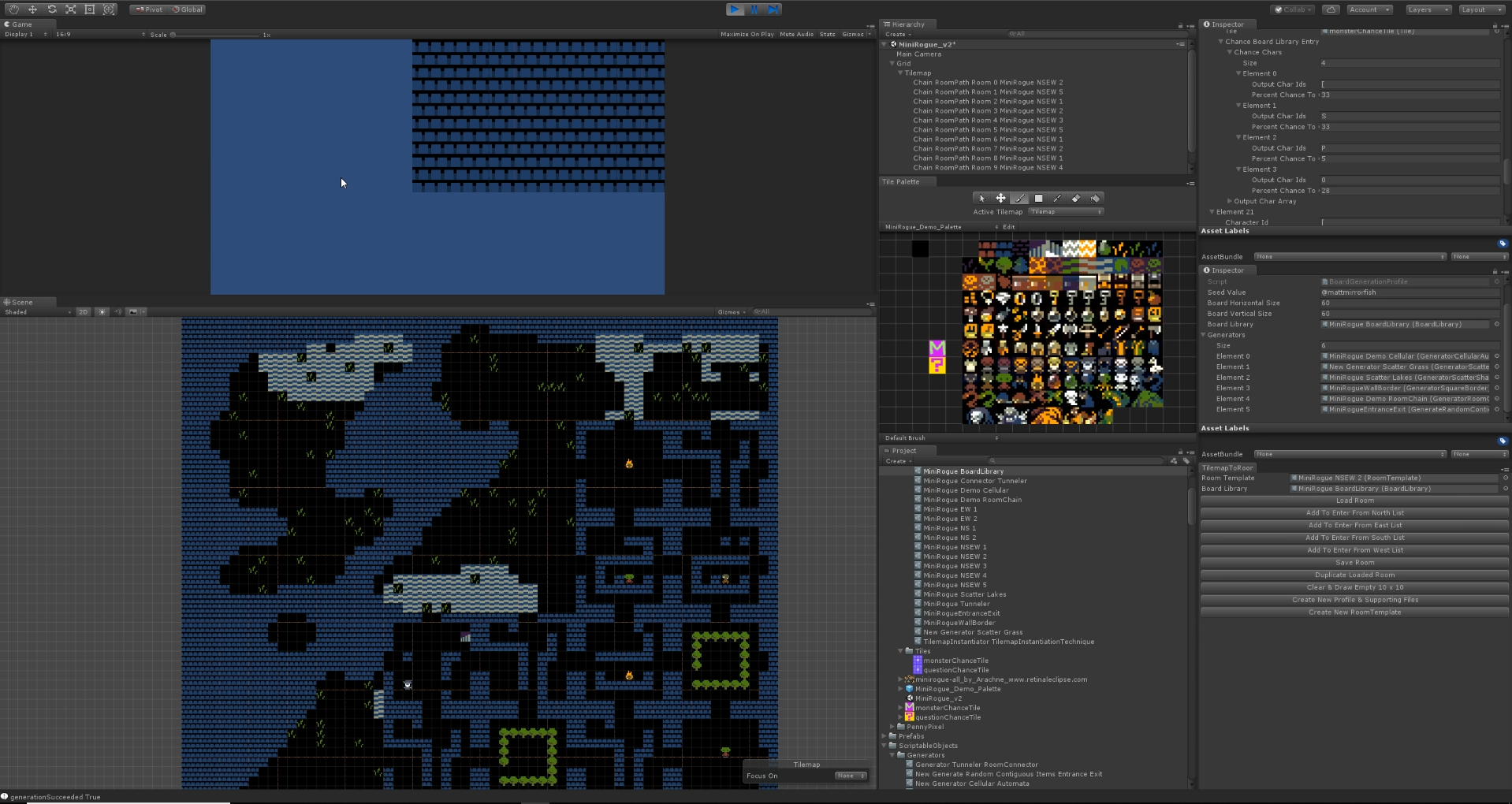Select the Hand tool in top toolbar
Viewport: 1512px width, 804px height.
coord(13,9)
